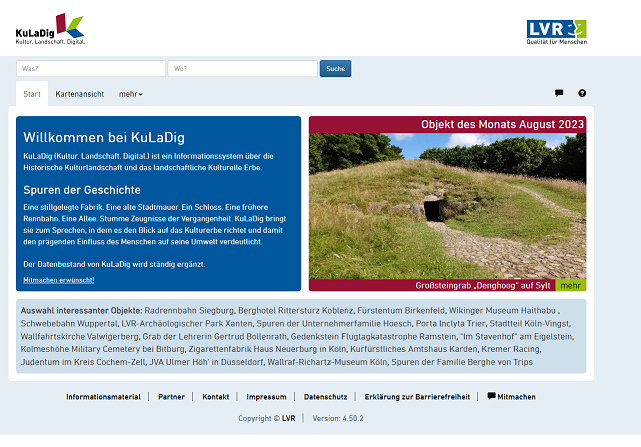
Task: Open Berghotel Rittersturz Koblenz
Action: 296,311
